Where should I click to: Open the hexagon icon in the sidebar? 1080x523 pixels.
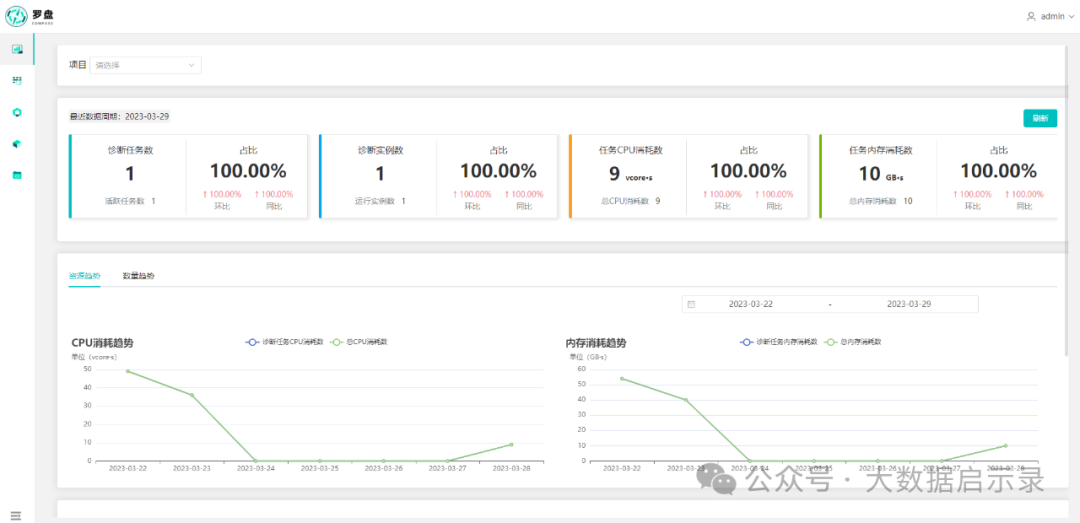click(17, 112)
